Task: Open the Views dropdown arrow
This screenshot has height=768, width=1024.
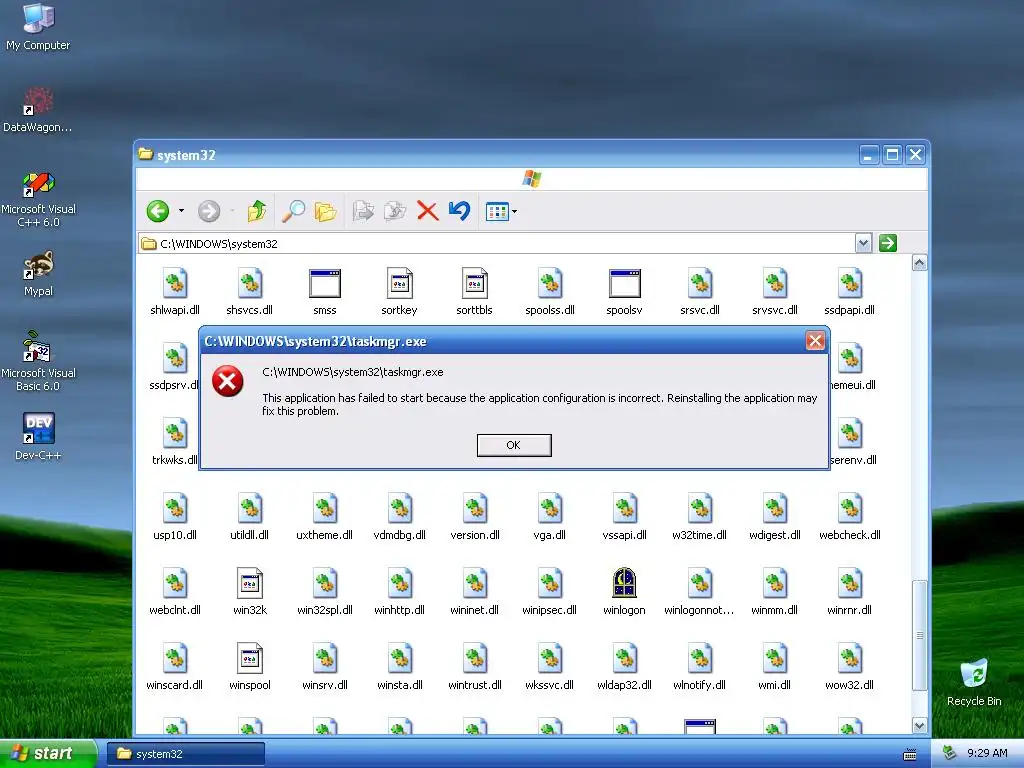Action: pos(515,212)
